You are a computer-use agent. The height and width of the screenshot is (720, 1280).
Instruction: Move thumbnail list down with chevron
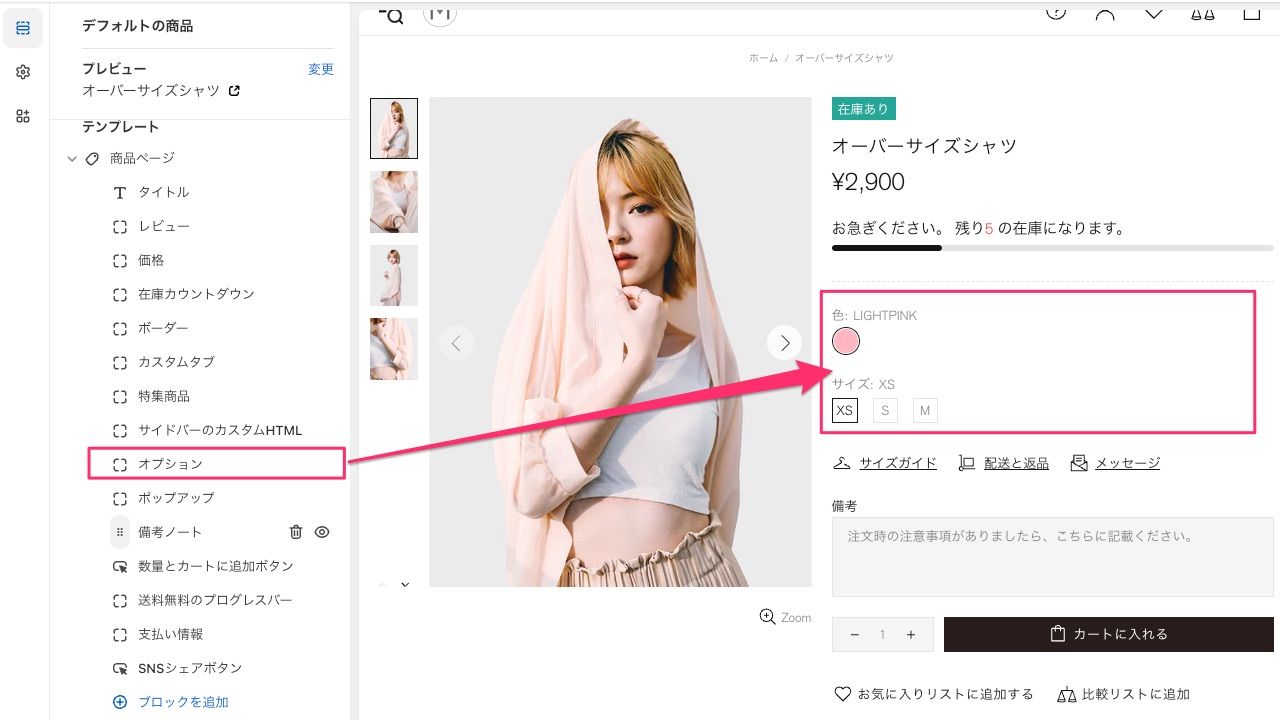tap(405, 585)
